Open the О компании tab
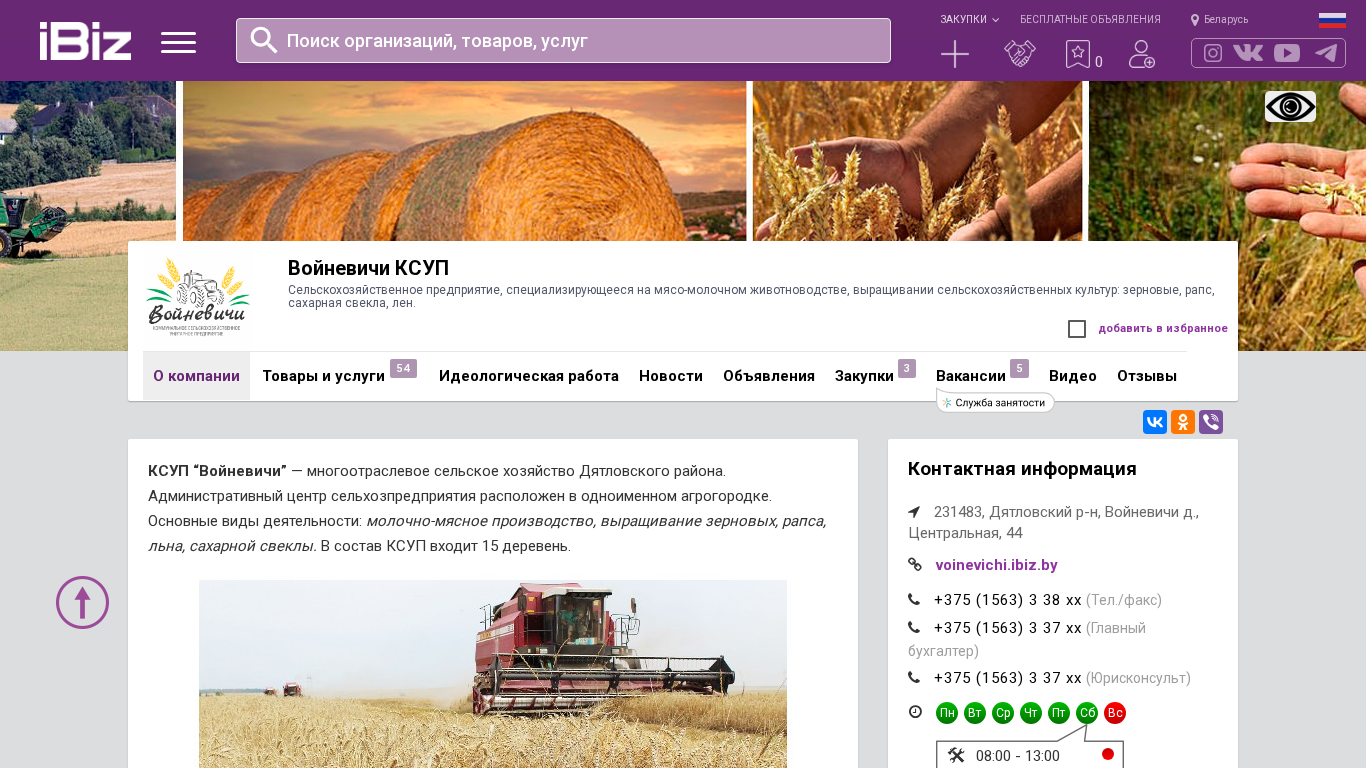This screenshot has width=1366, height=768. 196,376
